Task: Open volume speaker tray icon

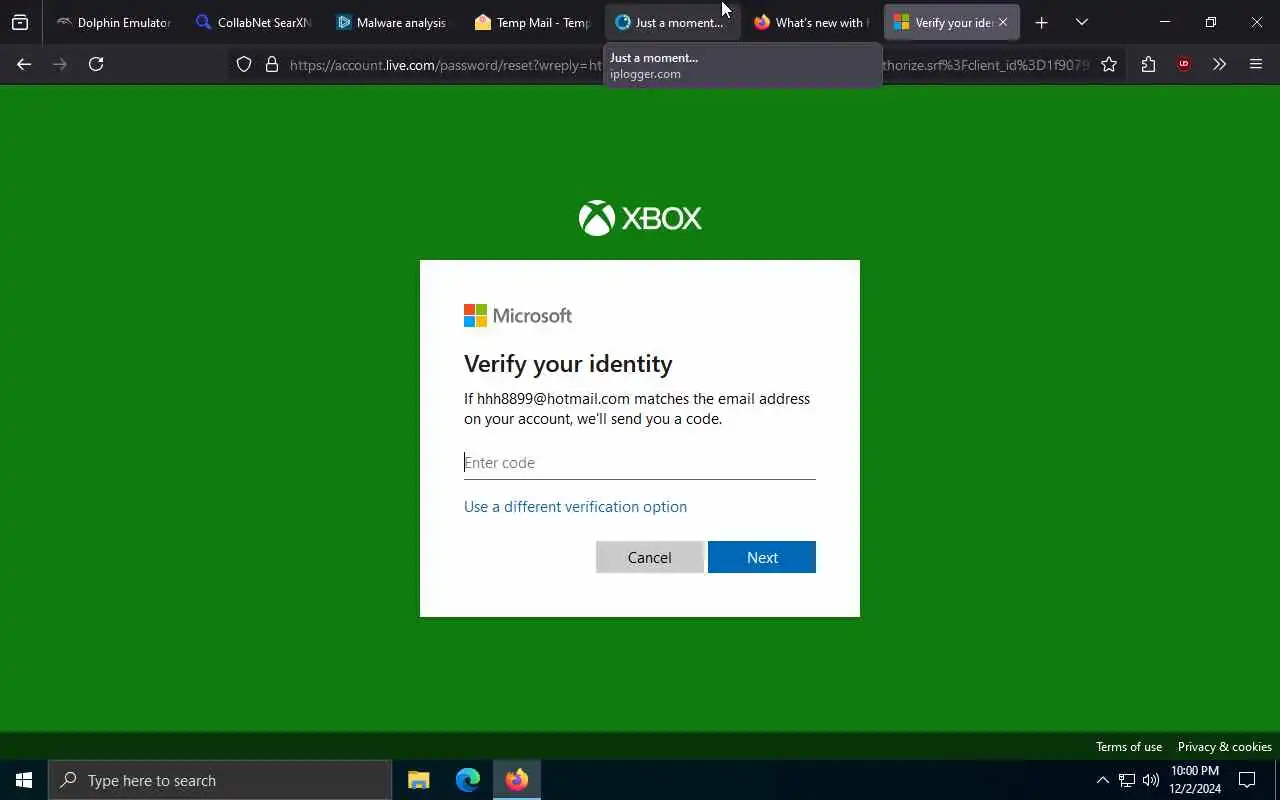Action: [x=1151, y=780]
